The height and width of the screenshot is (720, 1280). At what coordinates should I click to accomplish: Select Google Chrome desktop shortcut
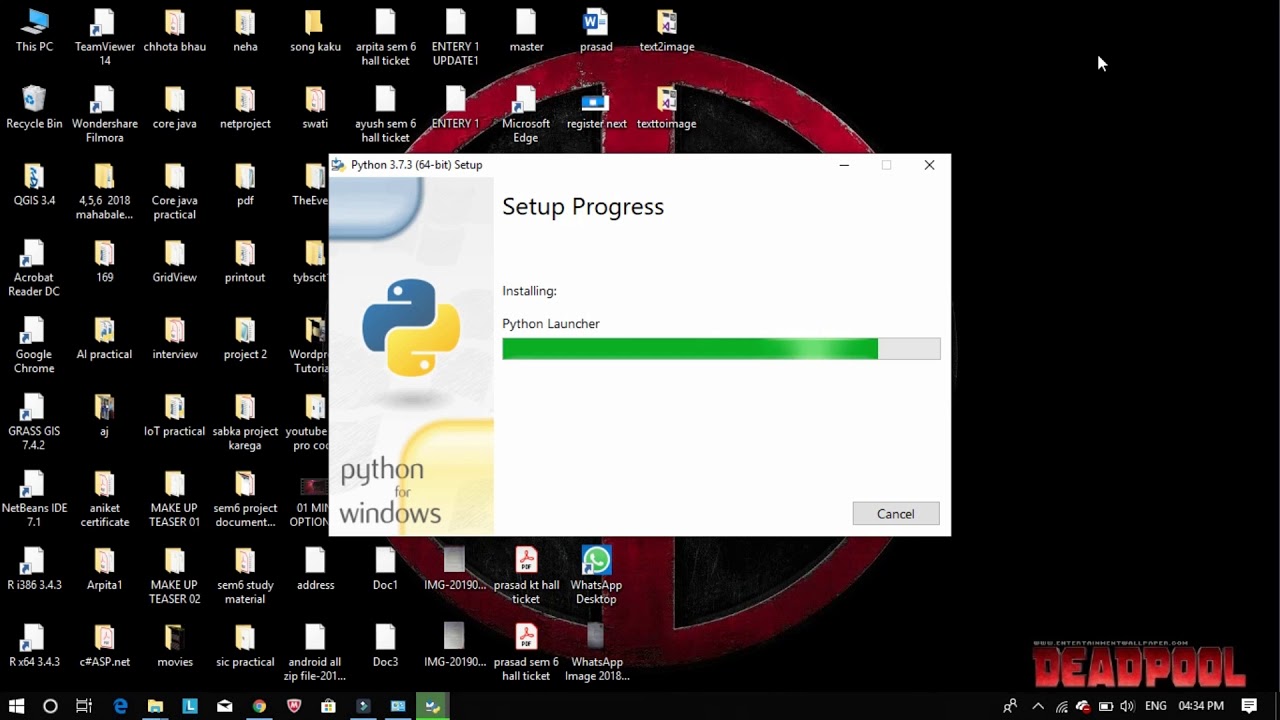(x=34, y=345)
